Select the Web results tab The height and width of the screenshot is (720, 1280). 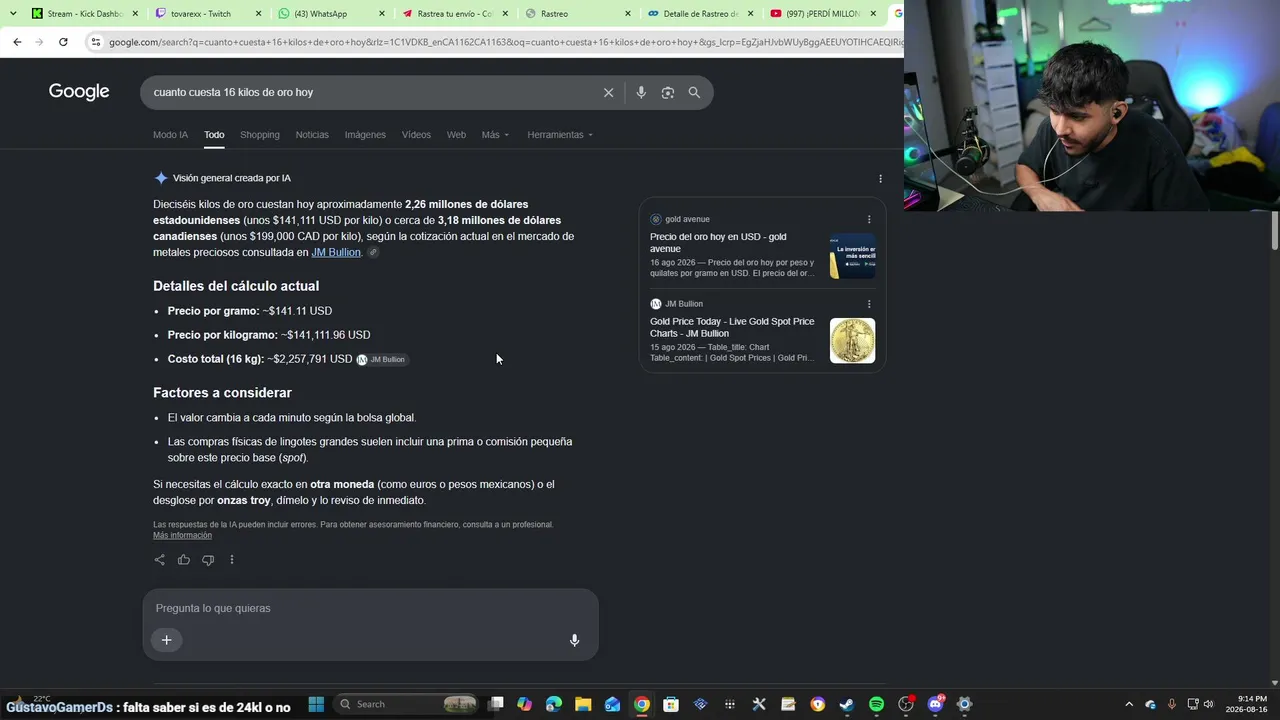coord(456,135)
